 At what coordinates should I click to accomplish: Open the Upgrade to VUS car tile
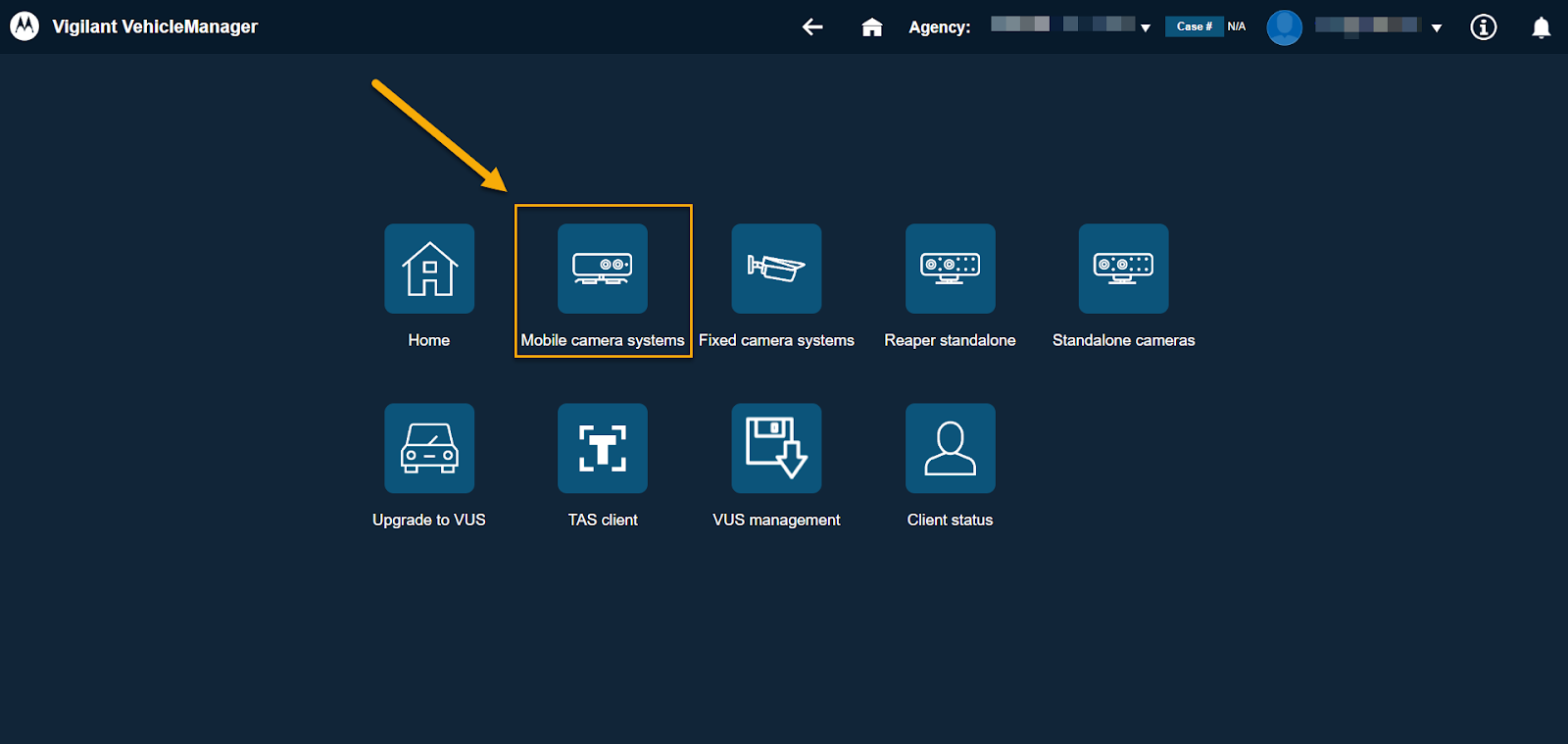[x=429, y=448]
